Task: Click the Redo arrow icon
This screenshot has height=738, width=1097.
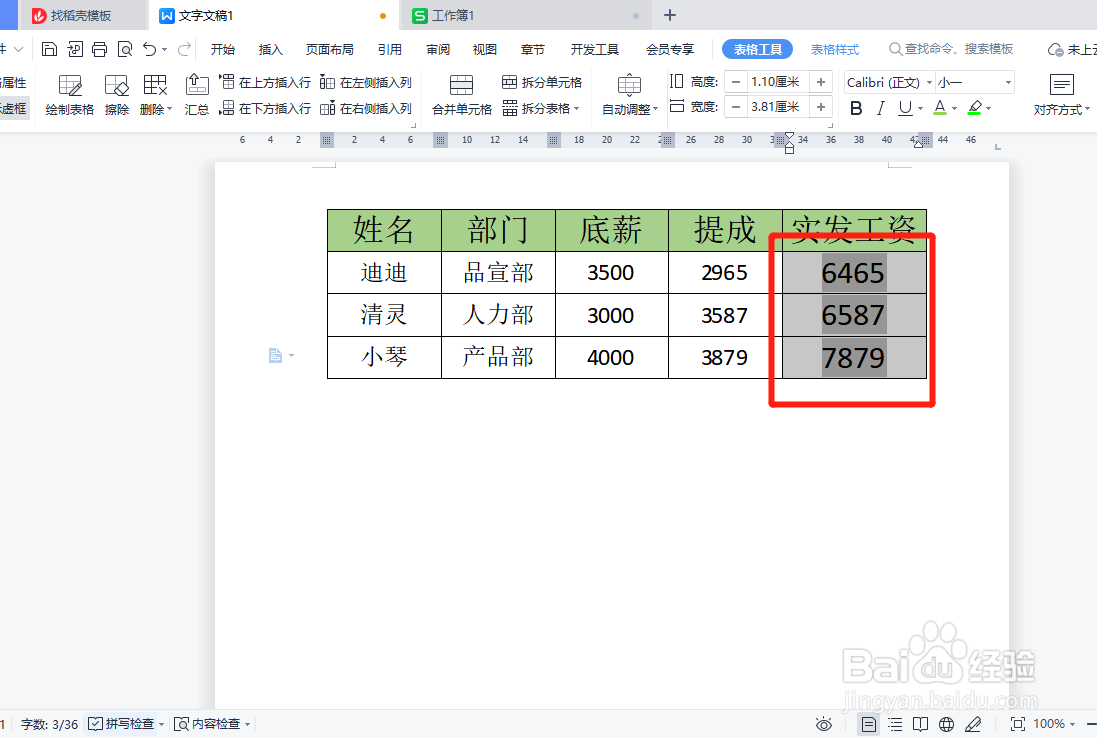Action: click(185, 49)
